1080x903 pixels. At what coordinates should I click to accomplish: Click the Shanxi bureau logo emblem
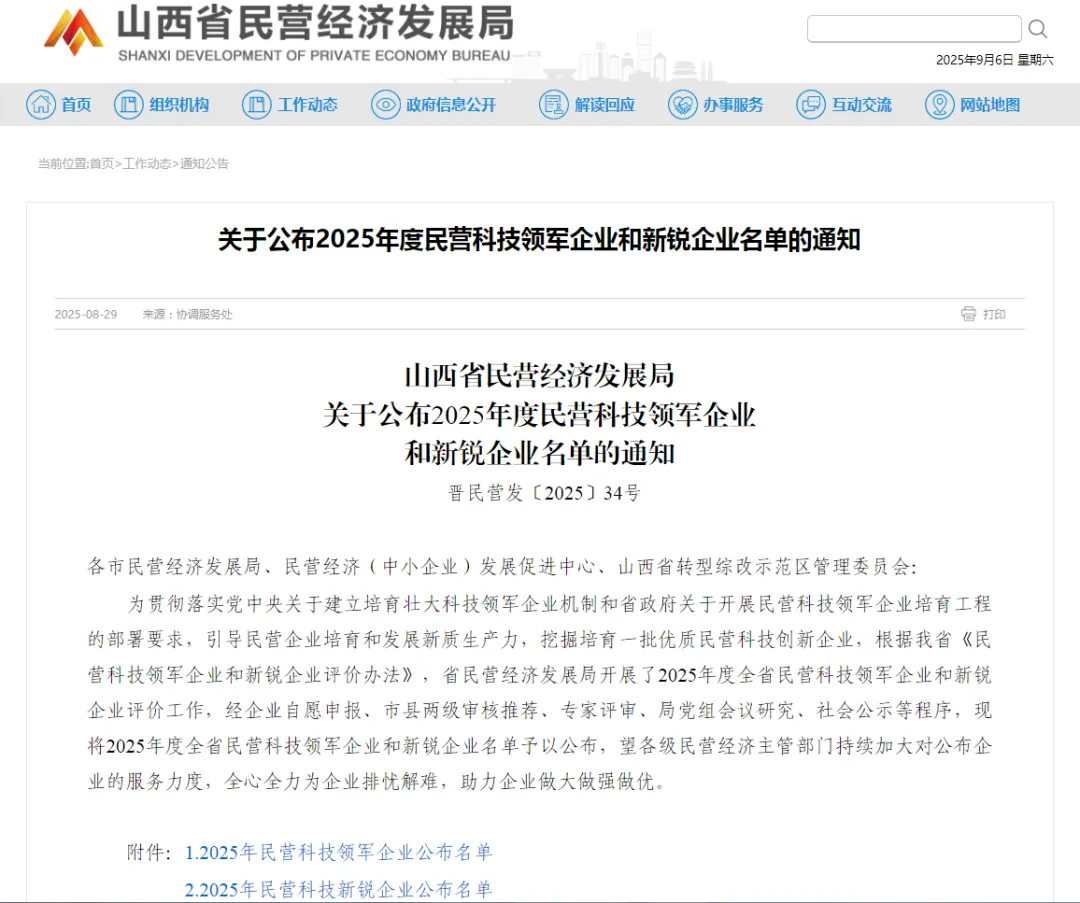pos(73,33)
